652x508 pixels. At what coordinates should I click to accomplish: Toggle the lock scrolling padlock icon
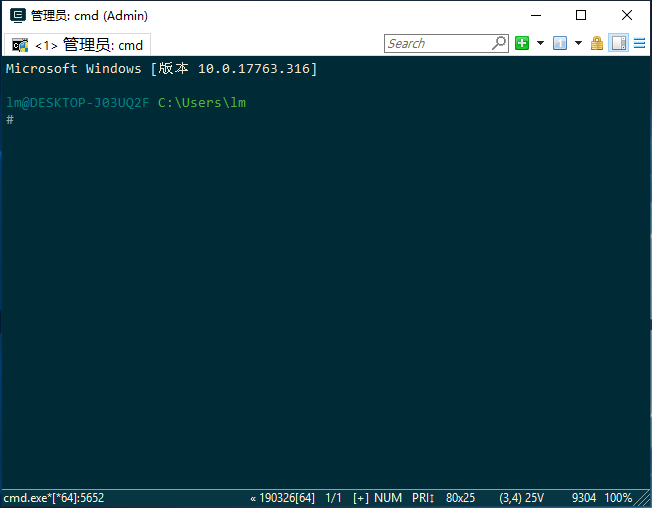click(597, 43)
